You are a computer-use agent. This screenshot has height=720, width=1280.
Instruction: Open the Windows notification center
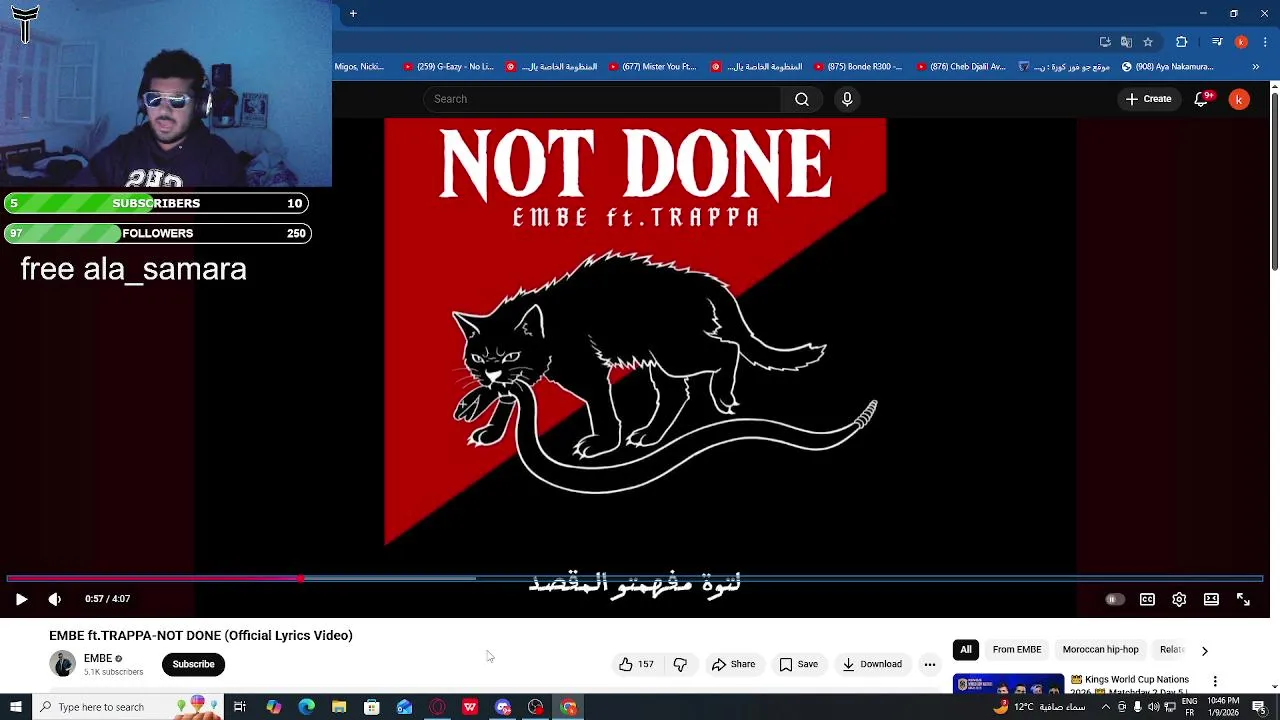tap(1259, 707)
